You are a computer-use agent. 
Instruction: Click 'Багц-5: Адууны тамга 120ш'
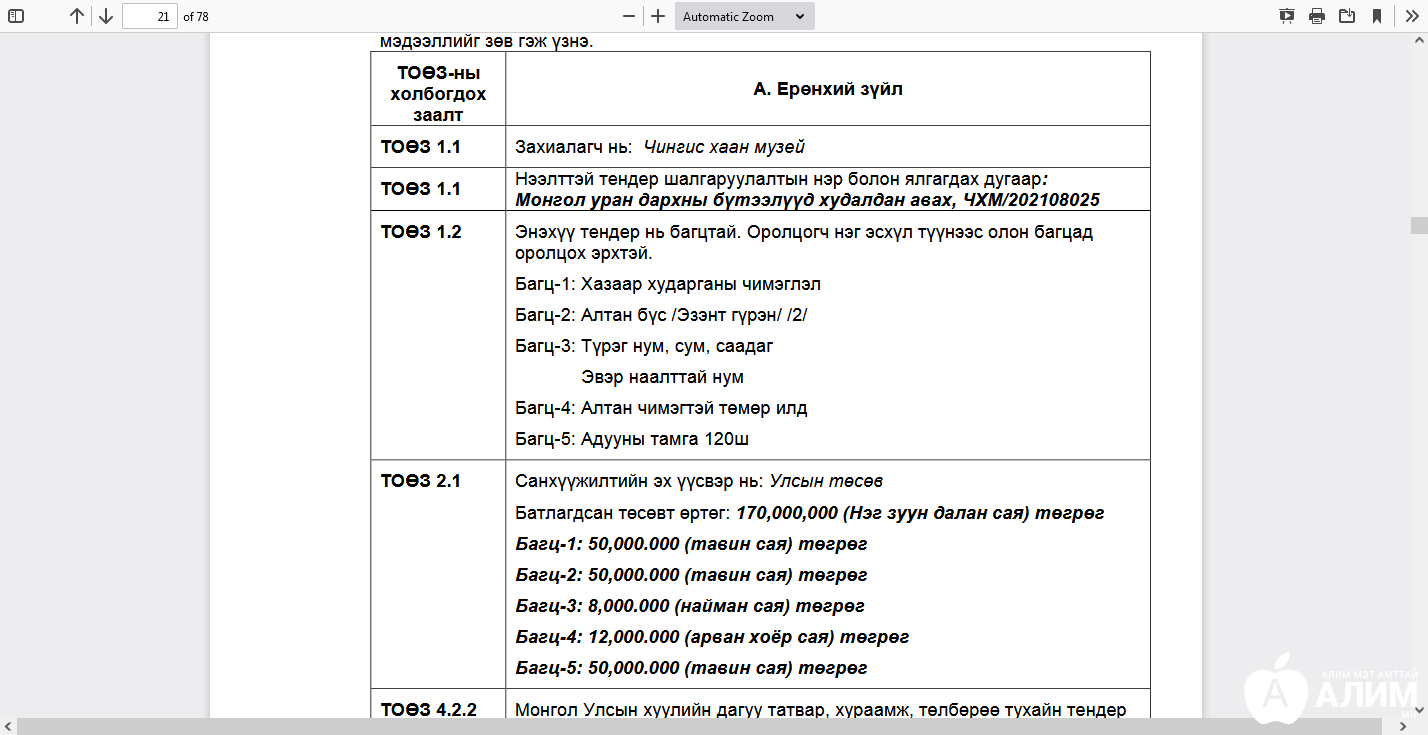632,439
